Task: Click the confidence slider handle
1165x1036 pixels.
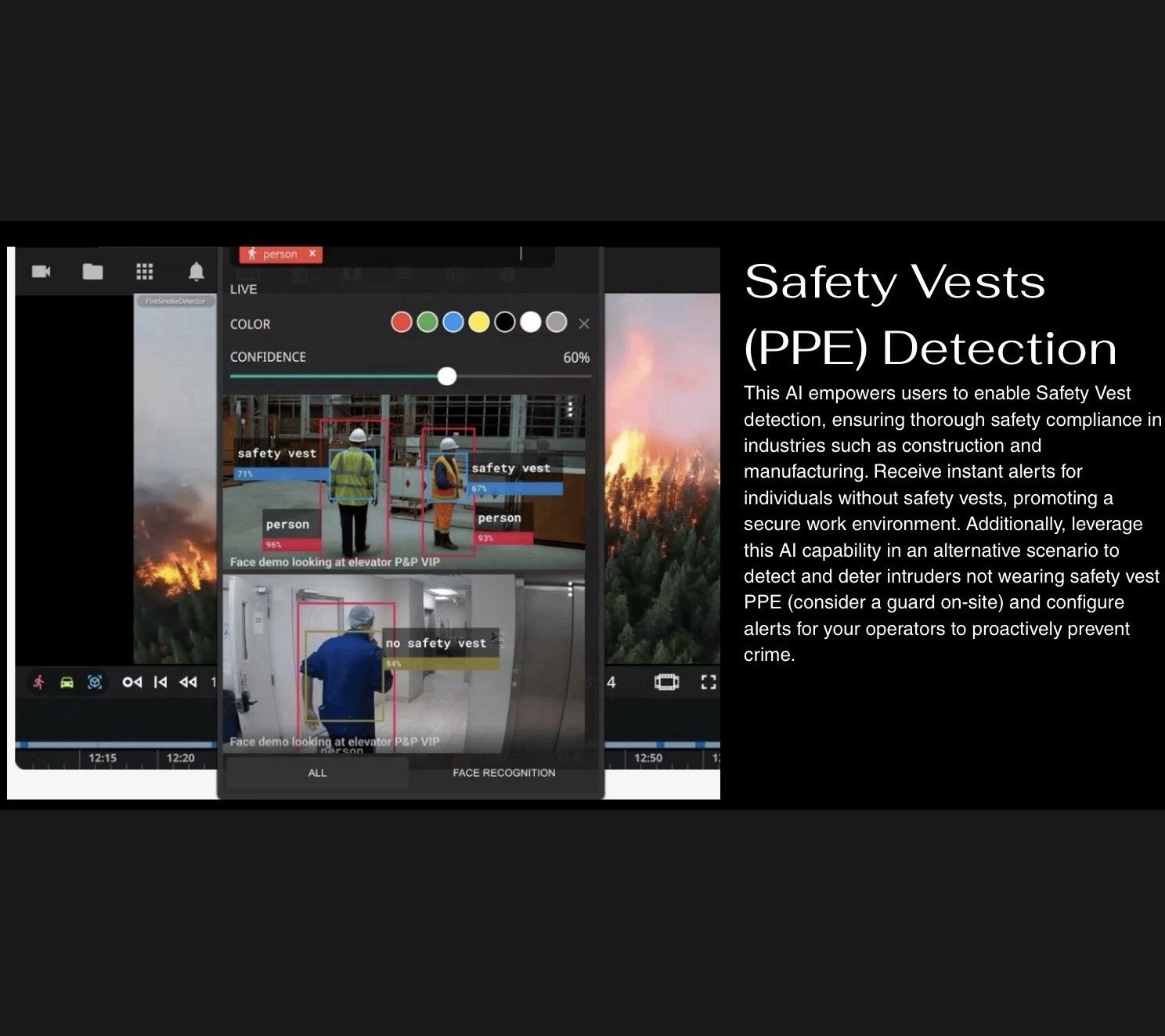Action: [447, 376]
